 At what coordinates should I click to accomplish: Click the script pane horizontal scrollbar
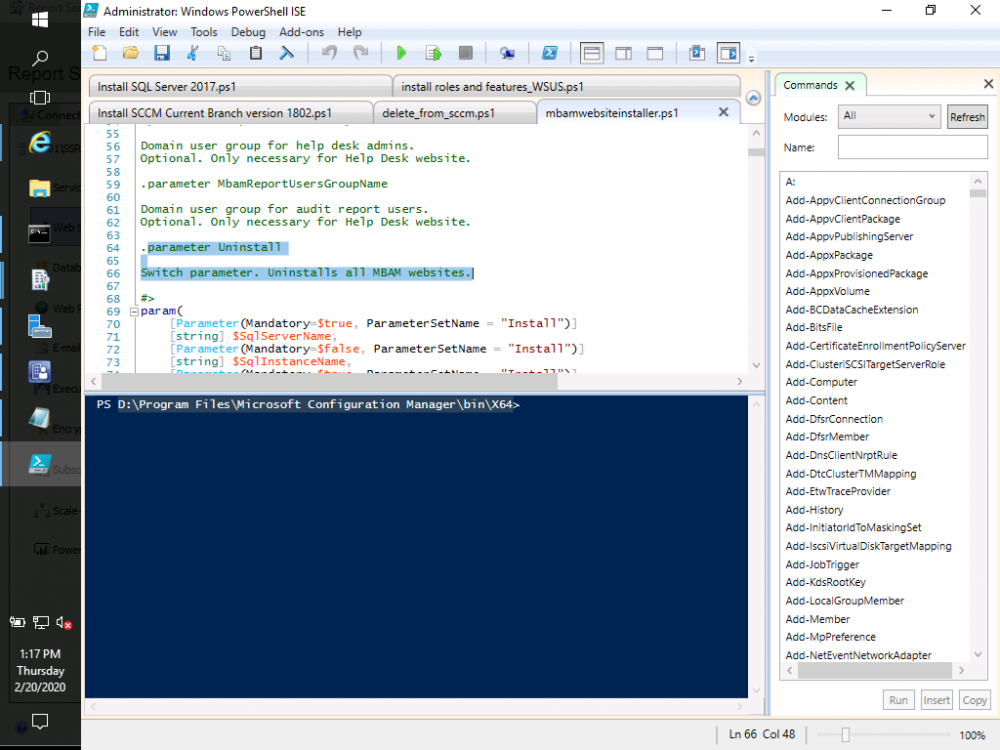[329, 381]
